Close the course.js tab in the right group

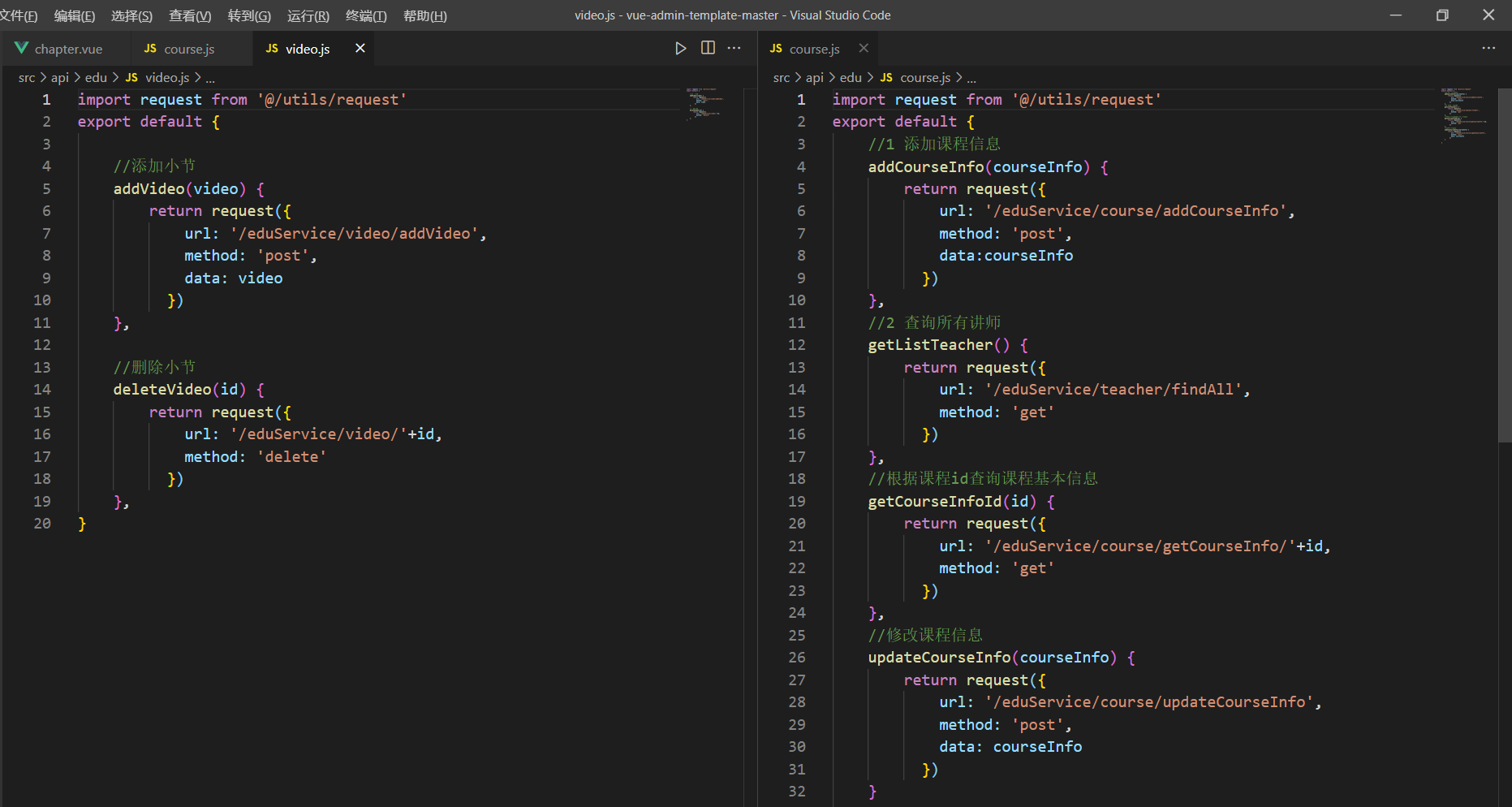coord(864,49)
